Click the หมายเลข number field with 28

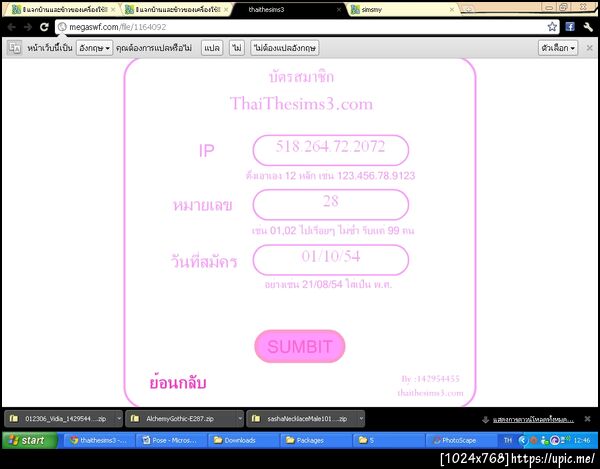pyautogui.click(x=331, y=205)
